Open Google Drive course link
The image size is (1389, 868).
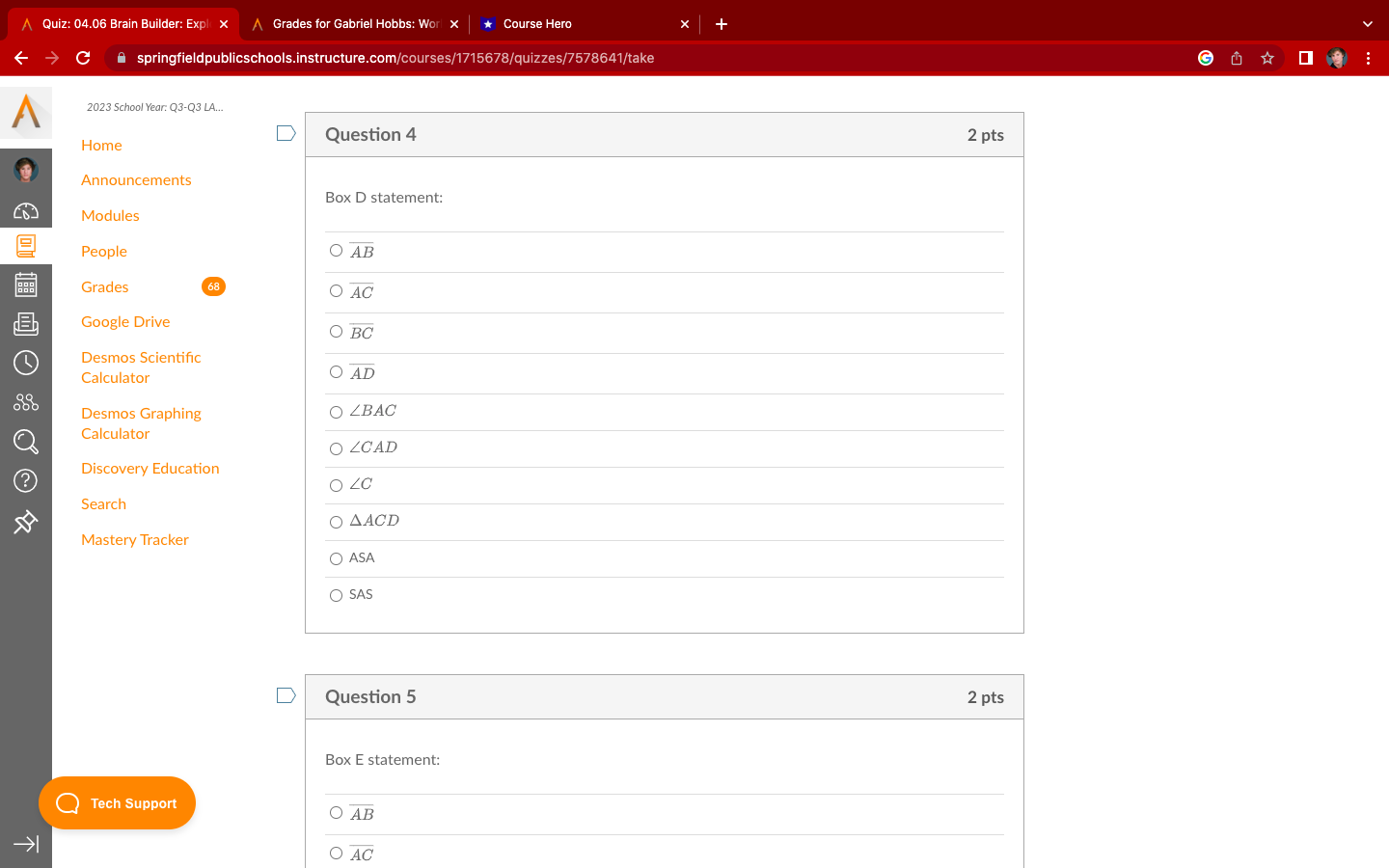125,322
